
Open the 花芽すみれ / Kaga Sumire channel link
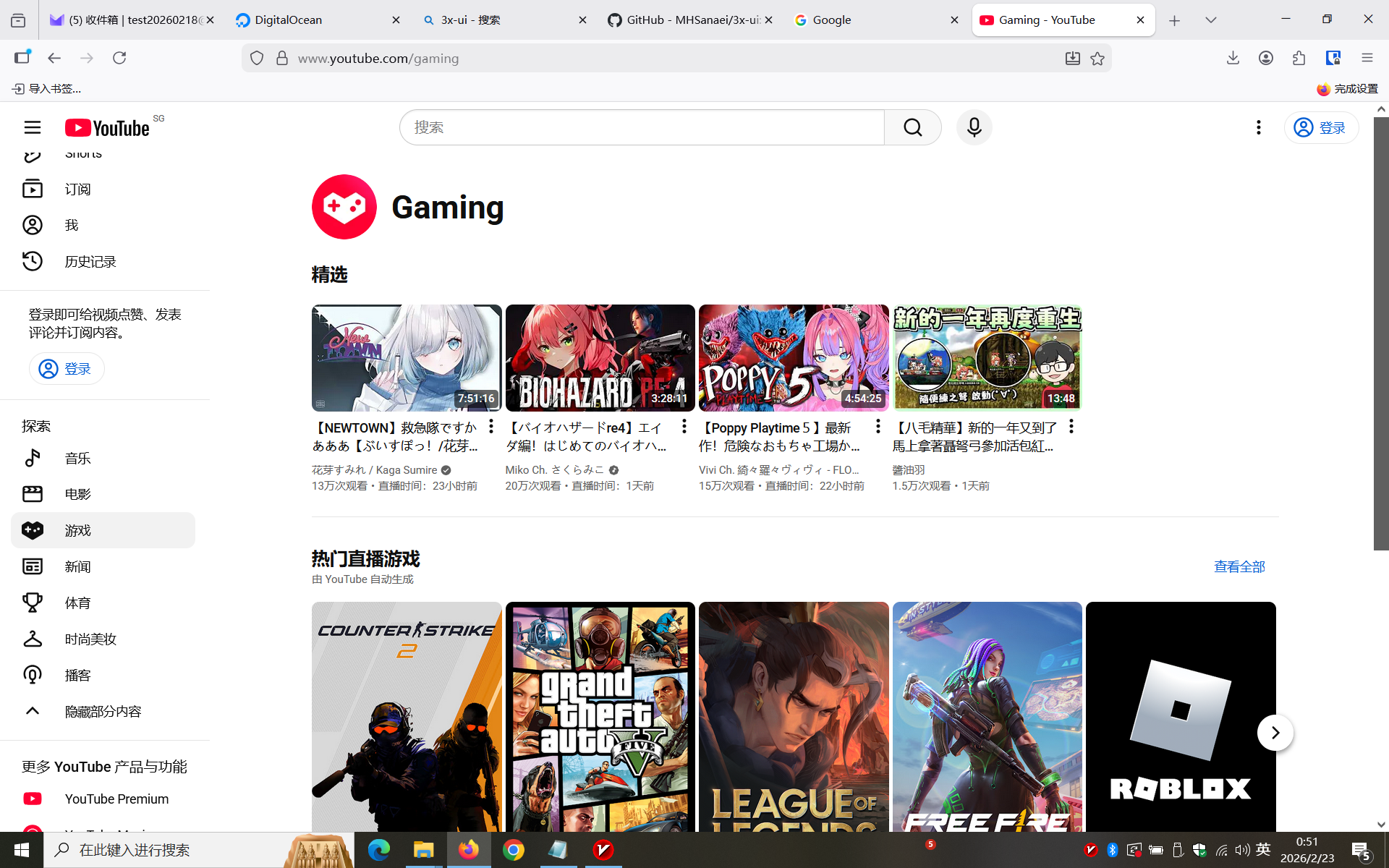coord(375,470)
